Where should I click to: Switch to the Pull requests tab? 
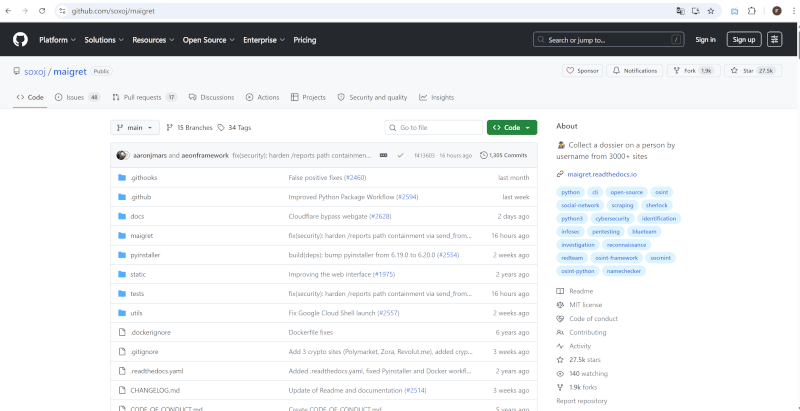pos(144,97)
